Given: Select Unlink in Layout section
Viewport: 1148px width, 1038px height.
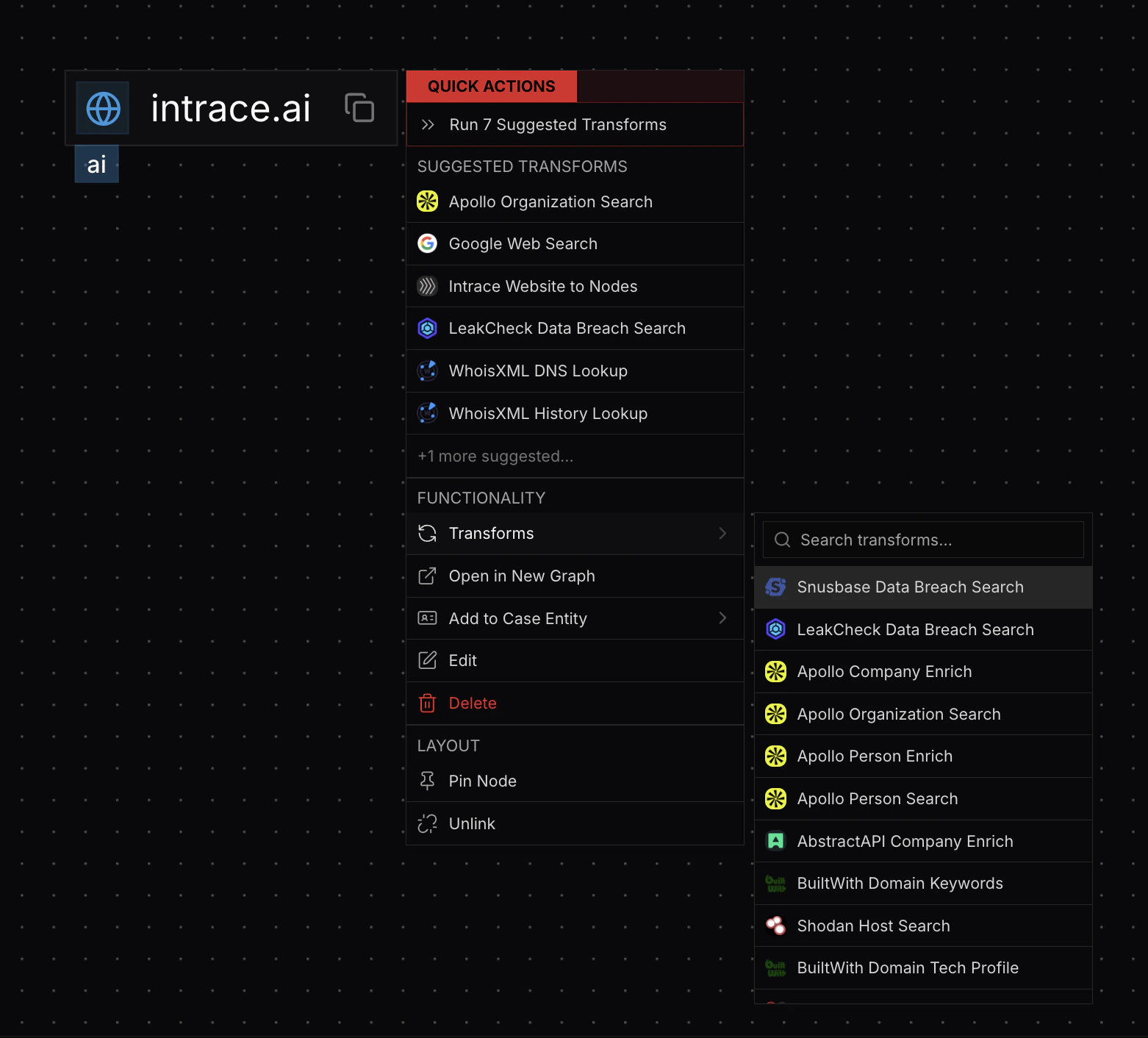Looking at the screenshot, I should coord(575,823).
